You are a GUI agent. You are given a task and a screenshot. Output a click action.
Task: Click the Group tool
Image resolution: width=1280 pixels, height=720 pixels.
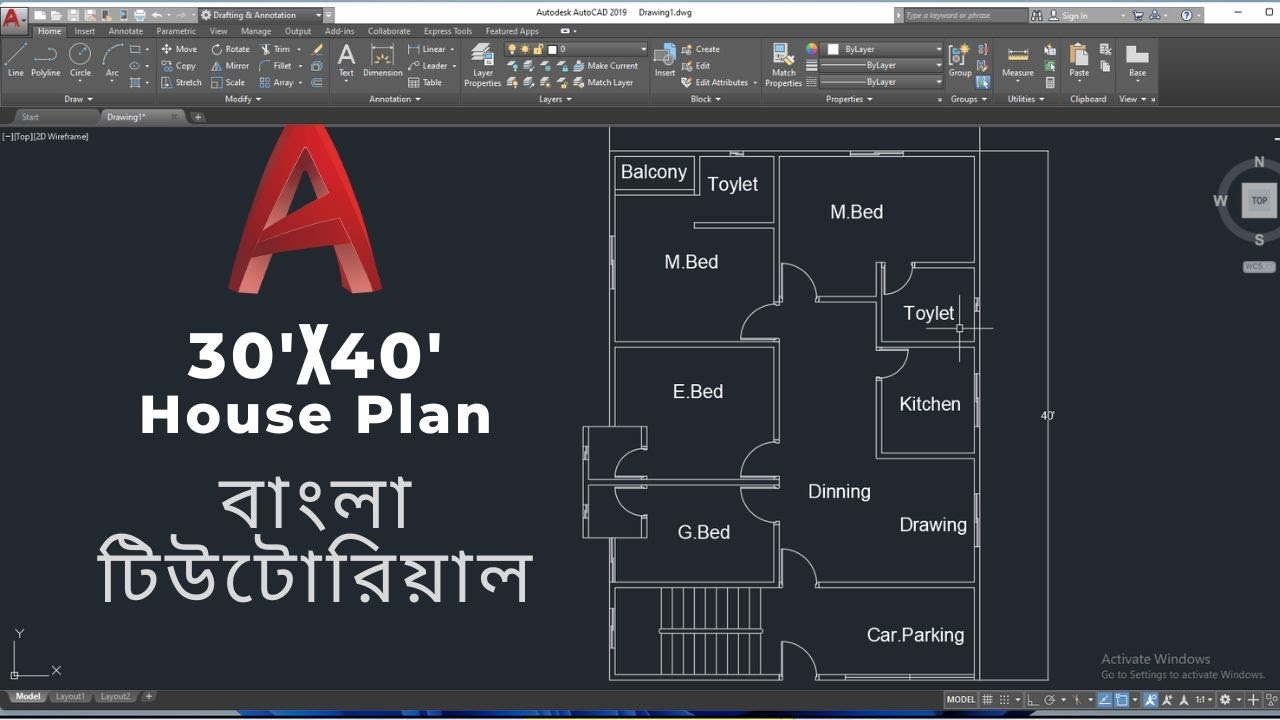(x=960, y=60)
